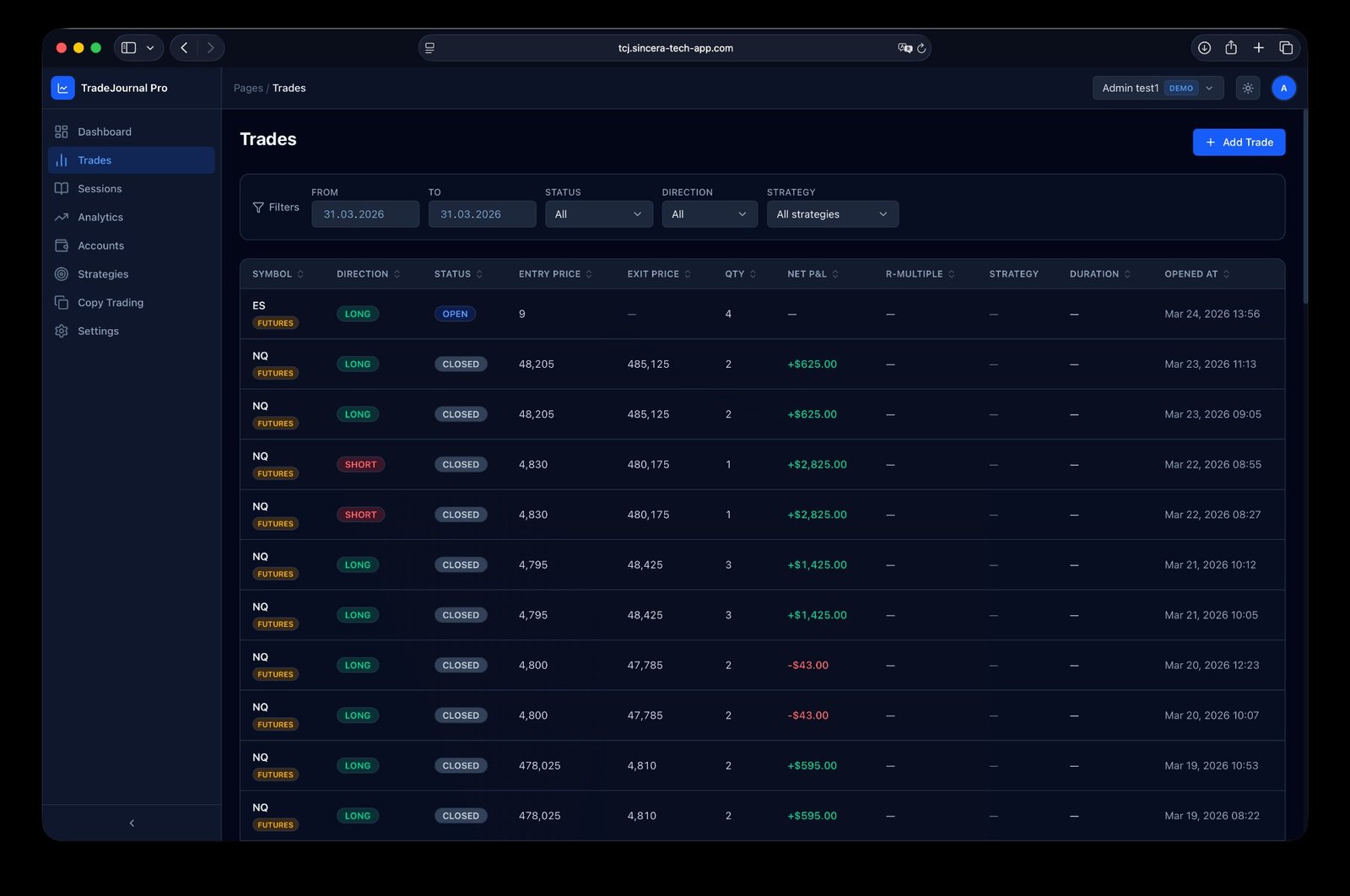Select Trades in the sidebar navigation
This screenshot has height=896, width=1350.
pos(94,159)
